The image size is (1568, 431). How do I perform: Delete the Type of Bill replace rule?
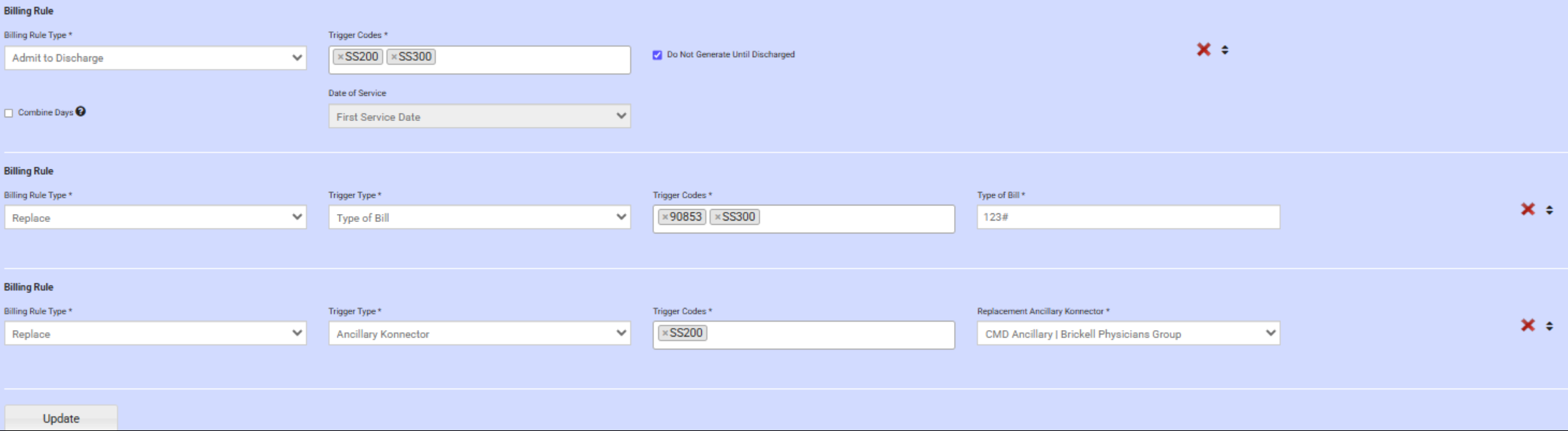1528,209
